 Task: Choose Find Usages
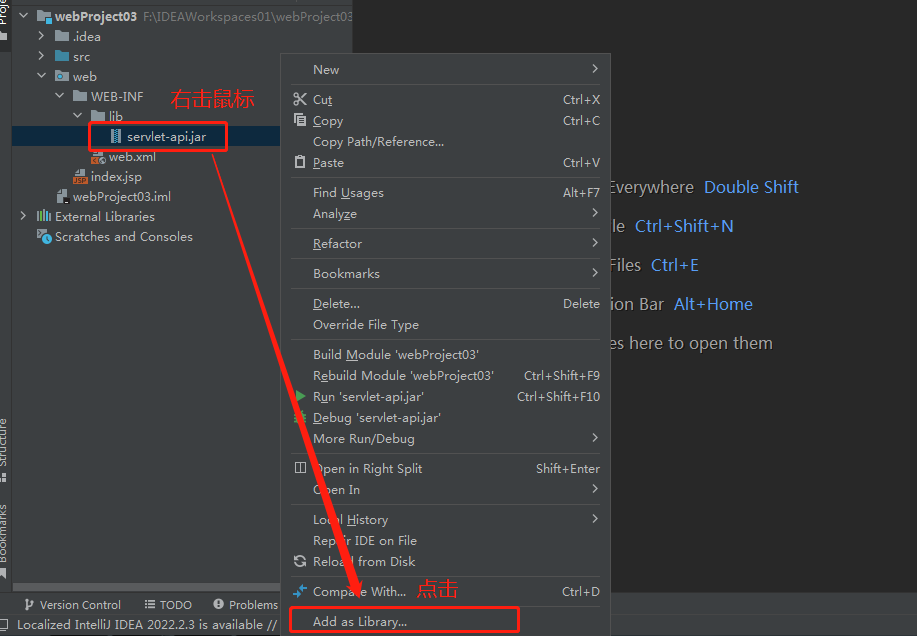tap(446, 192)
